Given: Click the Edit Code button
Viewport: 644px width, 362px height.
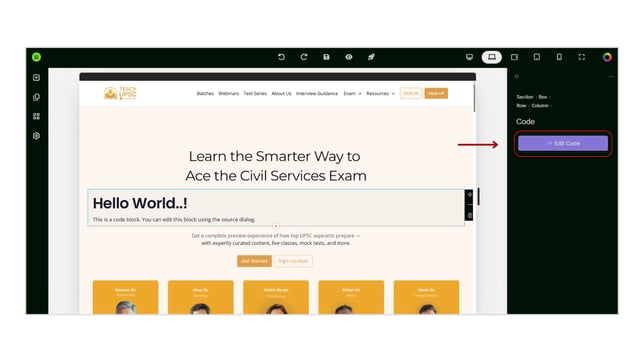Looking at the screenshot, I should point(563,143).
